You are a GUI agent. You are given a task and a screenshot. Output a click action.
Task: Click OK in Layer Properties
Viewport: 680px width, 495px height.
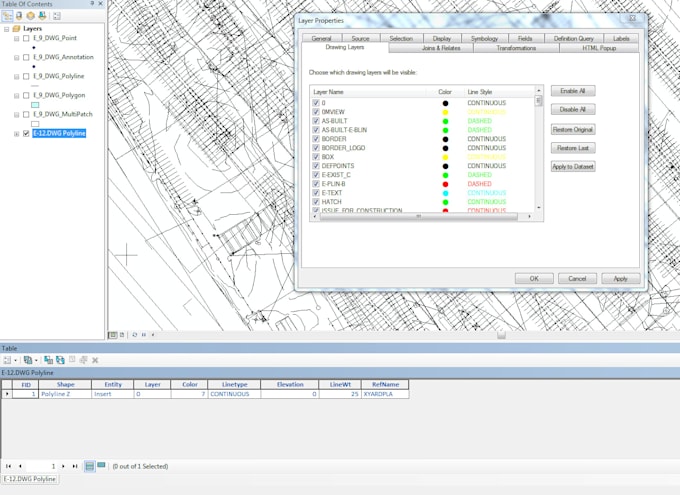coord(534,279)
